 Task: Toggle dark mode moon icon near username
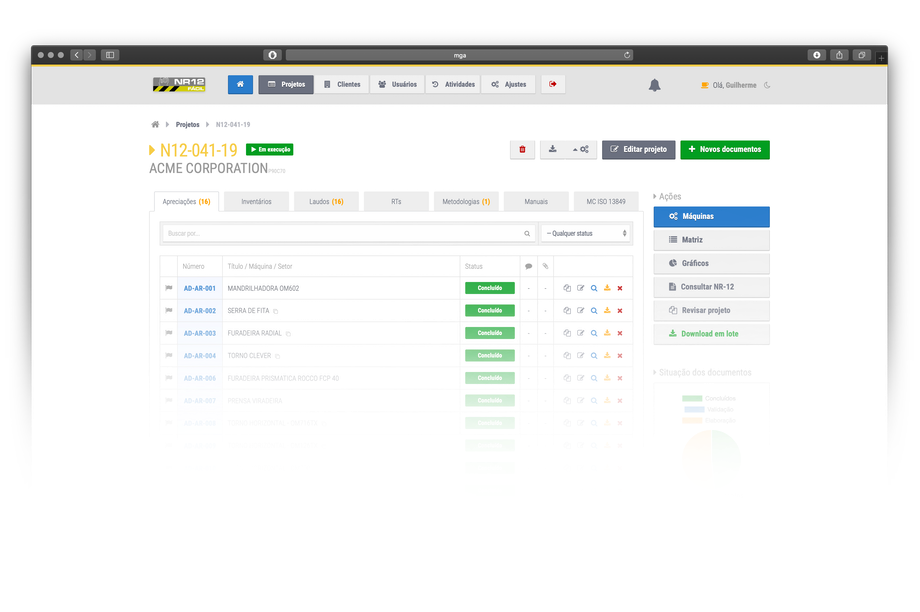point(767,85)
